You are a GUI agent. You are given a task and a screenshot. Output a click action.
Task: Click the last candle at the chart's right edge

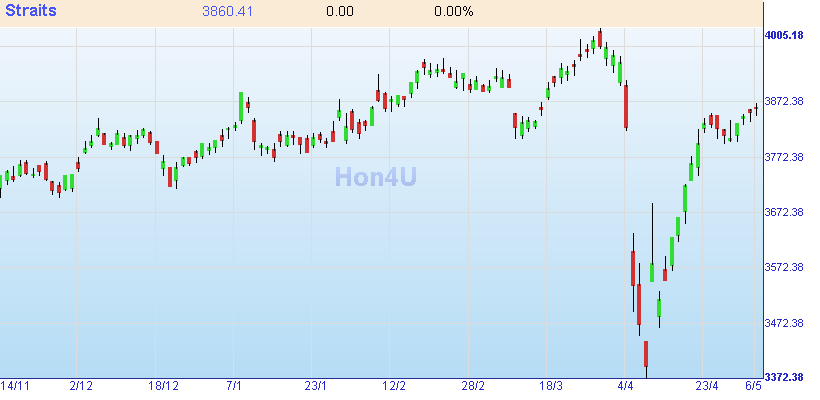pos(756,109)
